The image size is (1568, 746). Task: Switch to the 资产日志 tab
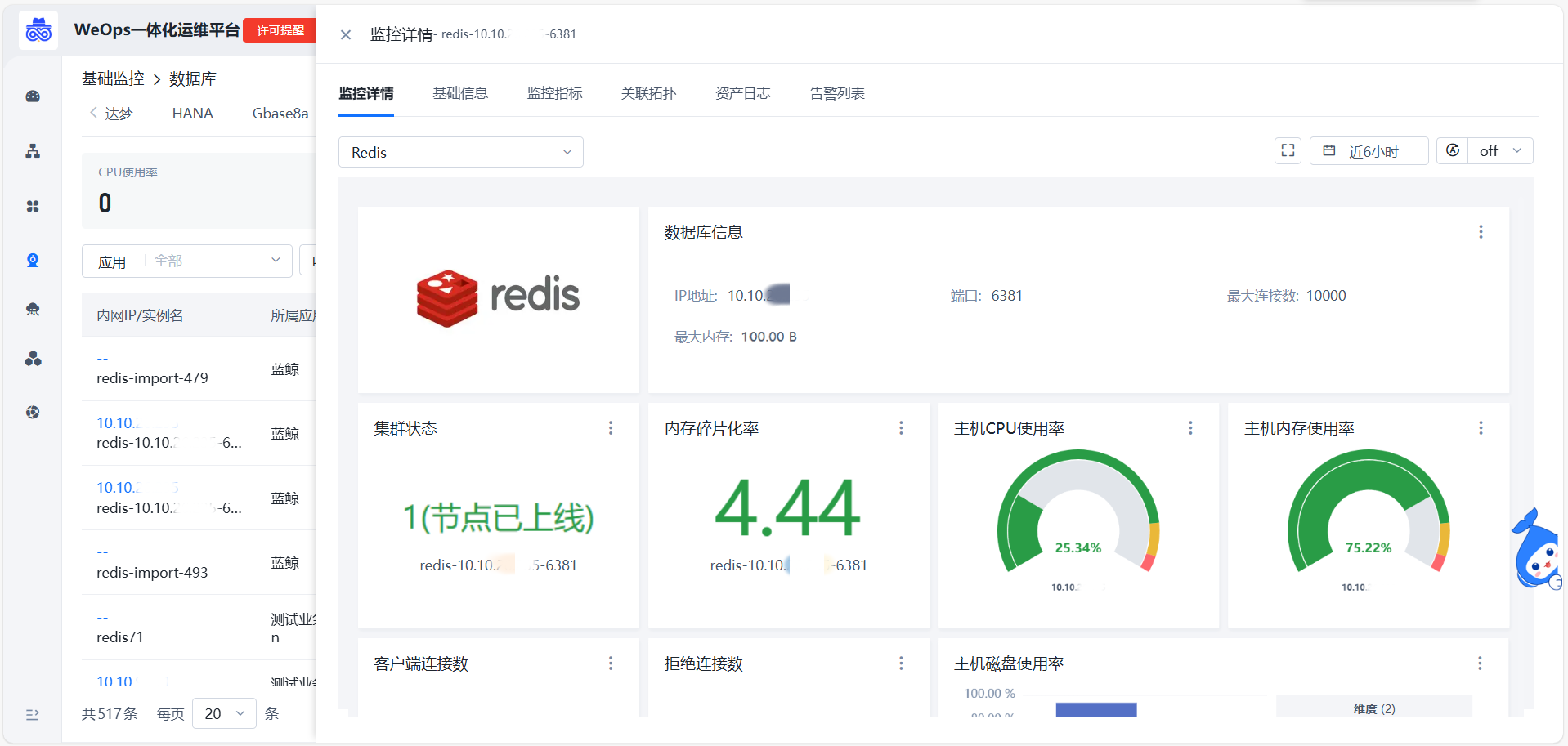point(743,93)
